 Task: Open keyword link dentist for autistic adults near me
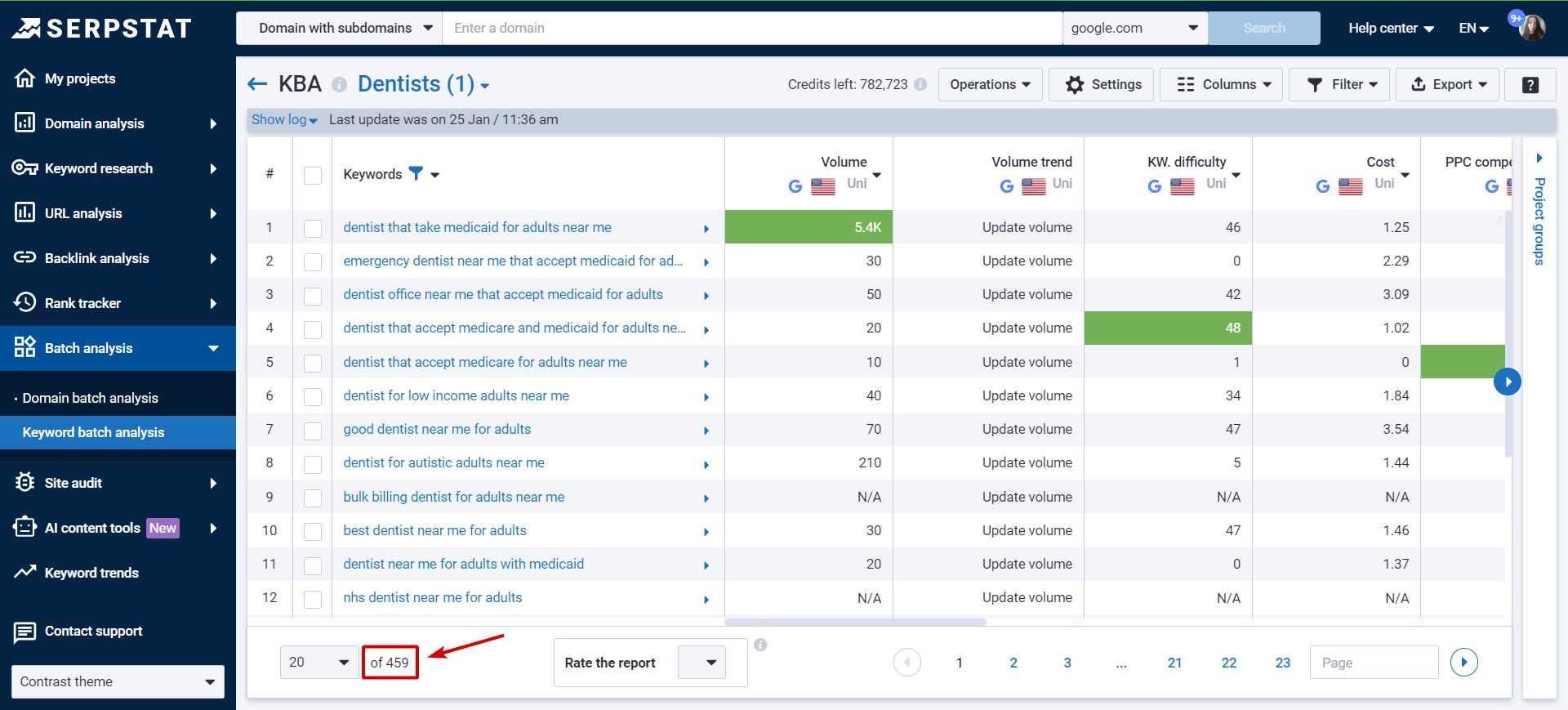click(x=443, y=462)
